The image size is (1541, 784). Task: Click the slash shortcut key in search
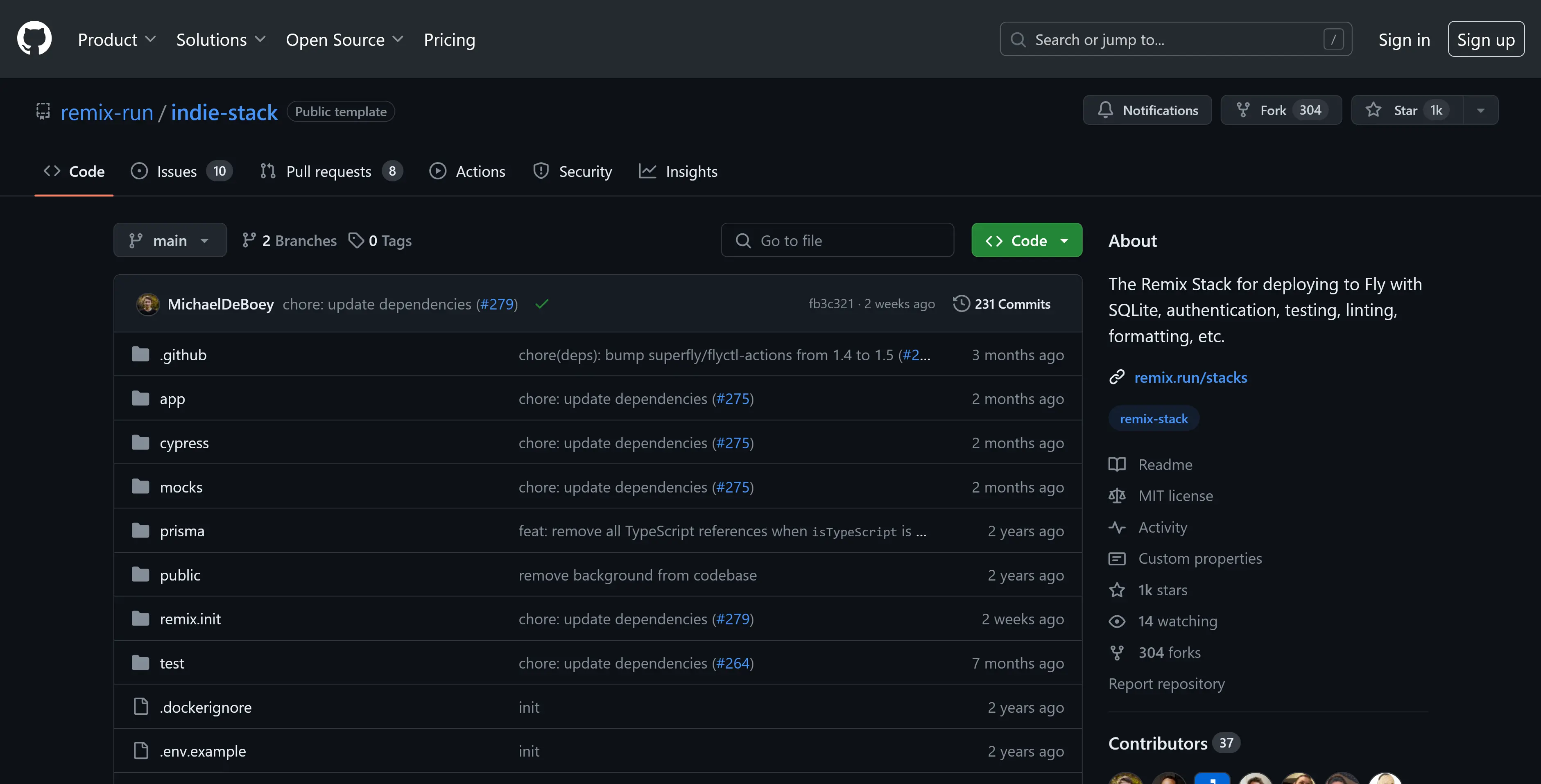[x=1333, y=39]
